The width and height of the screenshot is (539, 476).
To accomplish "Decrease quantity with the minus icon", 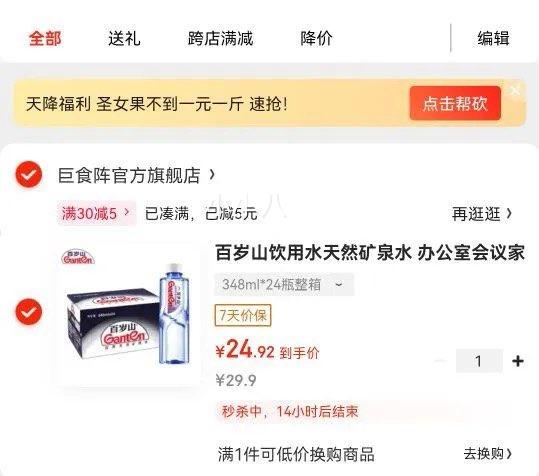I will pos(440,361).
